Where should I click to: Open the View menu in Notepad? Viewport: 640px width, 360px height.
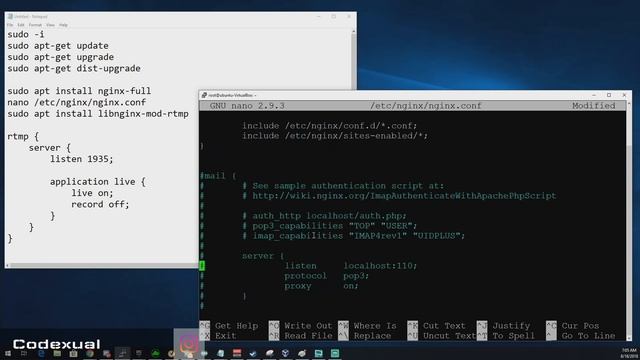(x=50, y=25)
